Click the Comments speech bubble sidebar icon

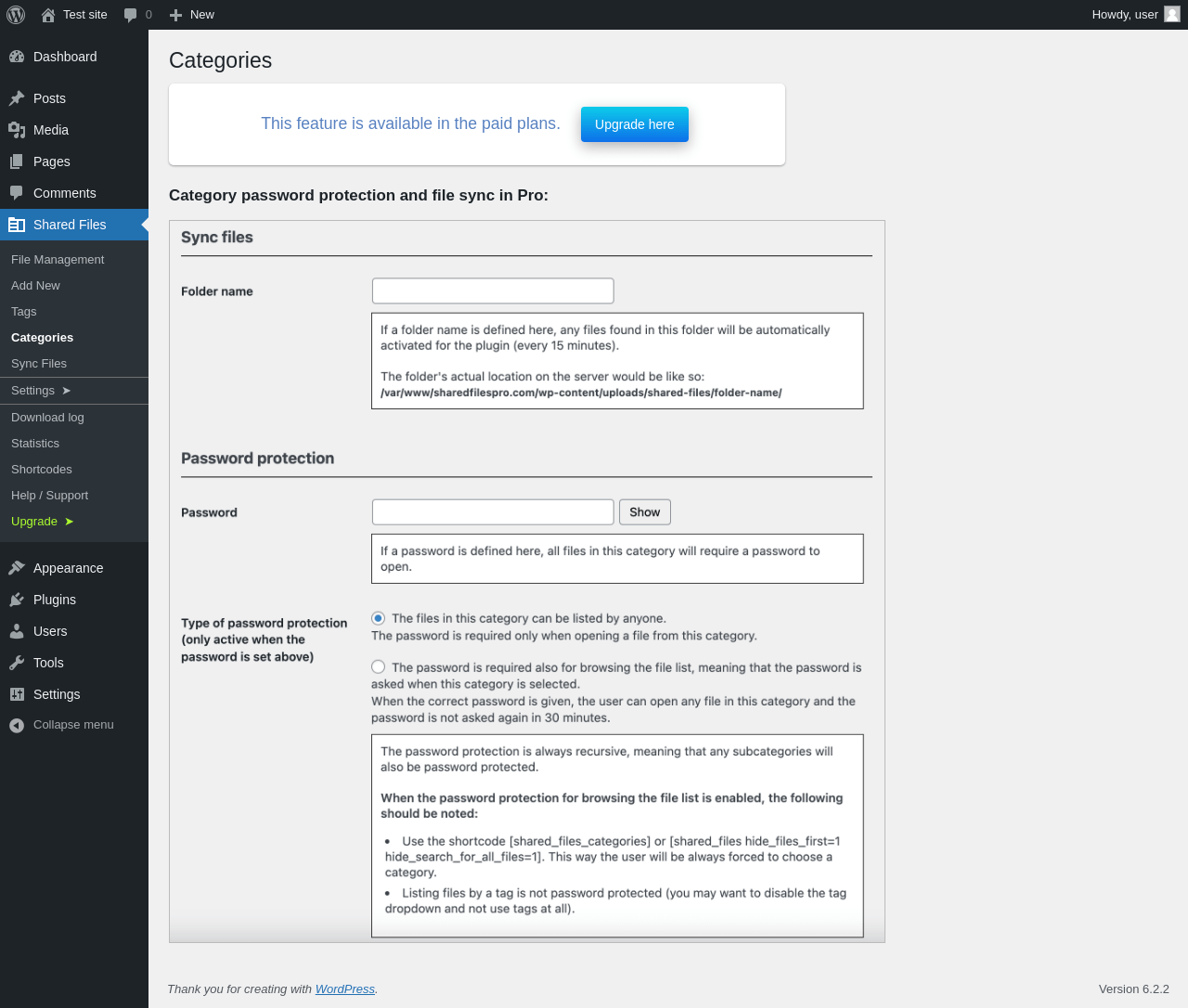click(x=17, y=193)
